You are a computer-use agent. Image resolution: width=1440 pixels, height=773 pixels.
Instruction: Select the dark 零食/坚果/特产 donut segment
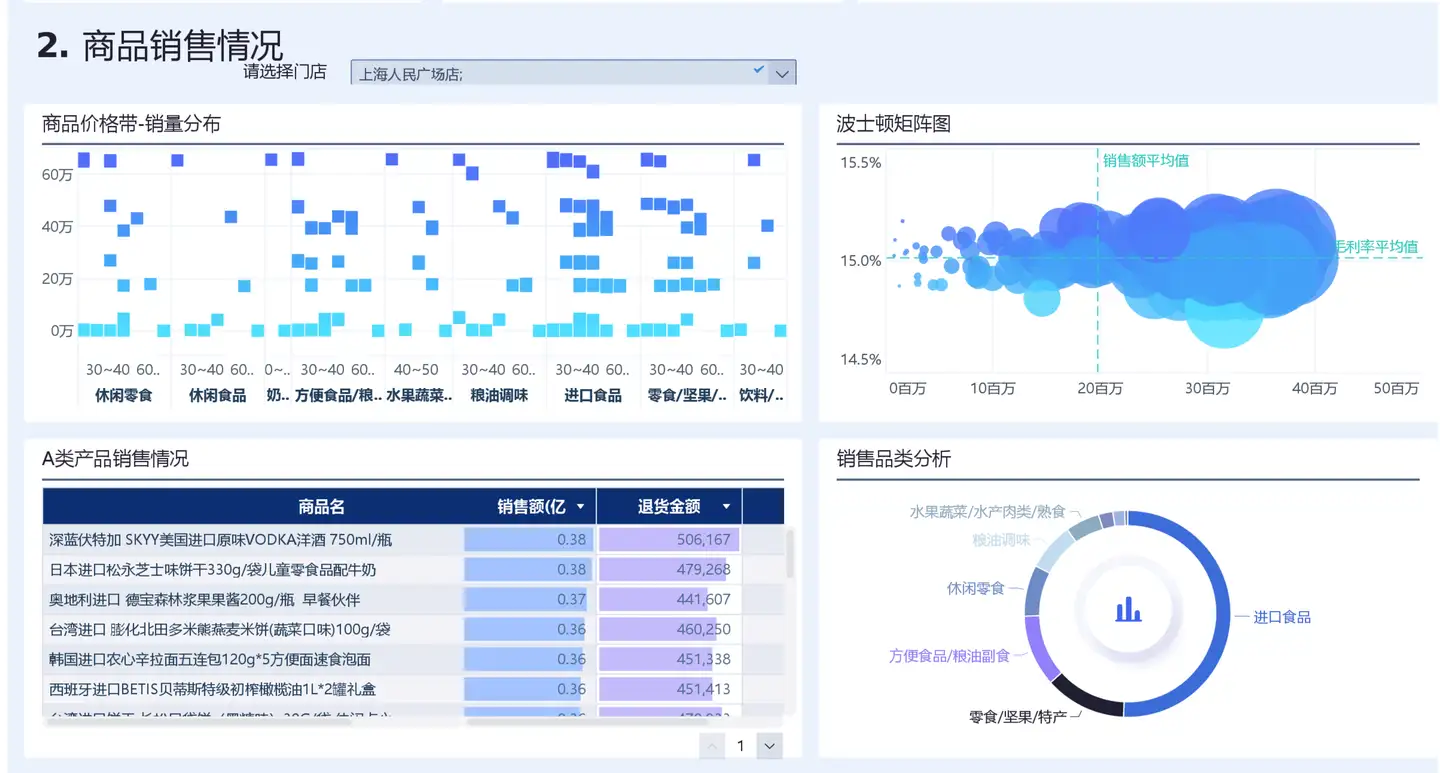[1086, 696]
